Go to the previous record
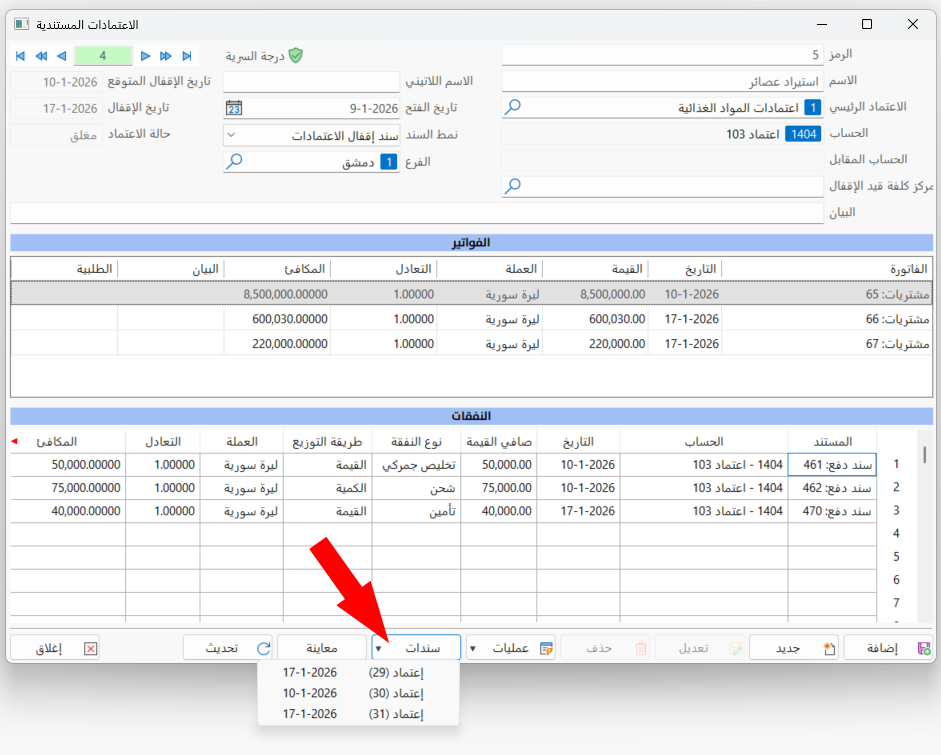Screen dimensions: 941x755 [61, 56]
